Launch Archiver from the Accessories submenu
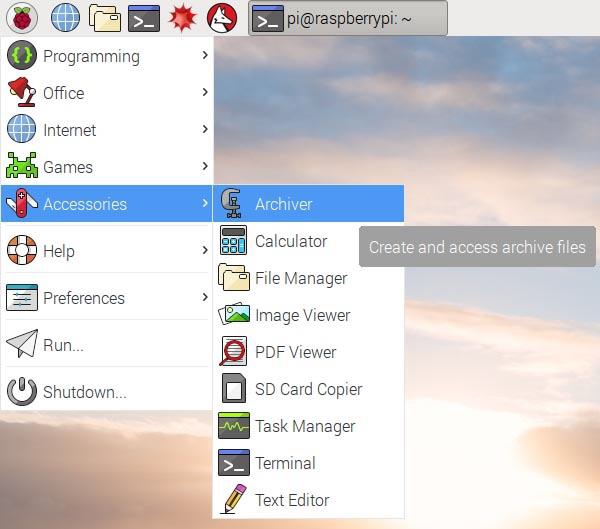Viewport: 600px width, 529px height. coord(308,203)
